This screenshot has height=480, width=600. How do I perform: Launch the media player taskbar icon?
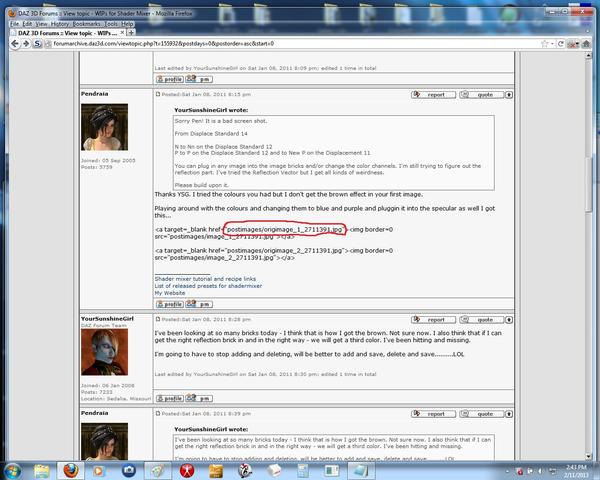pos(98,471)
